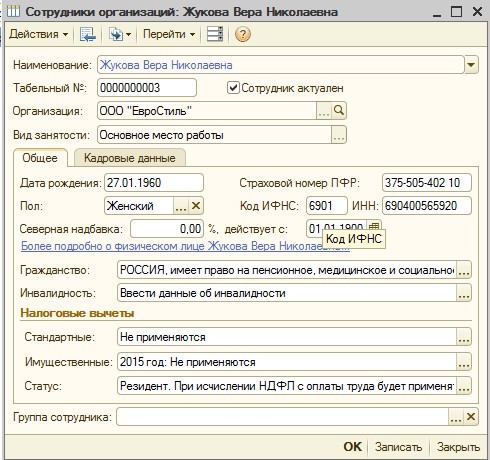Click the help question mark icon

coord(243,34)
